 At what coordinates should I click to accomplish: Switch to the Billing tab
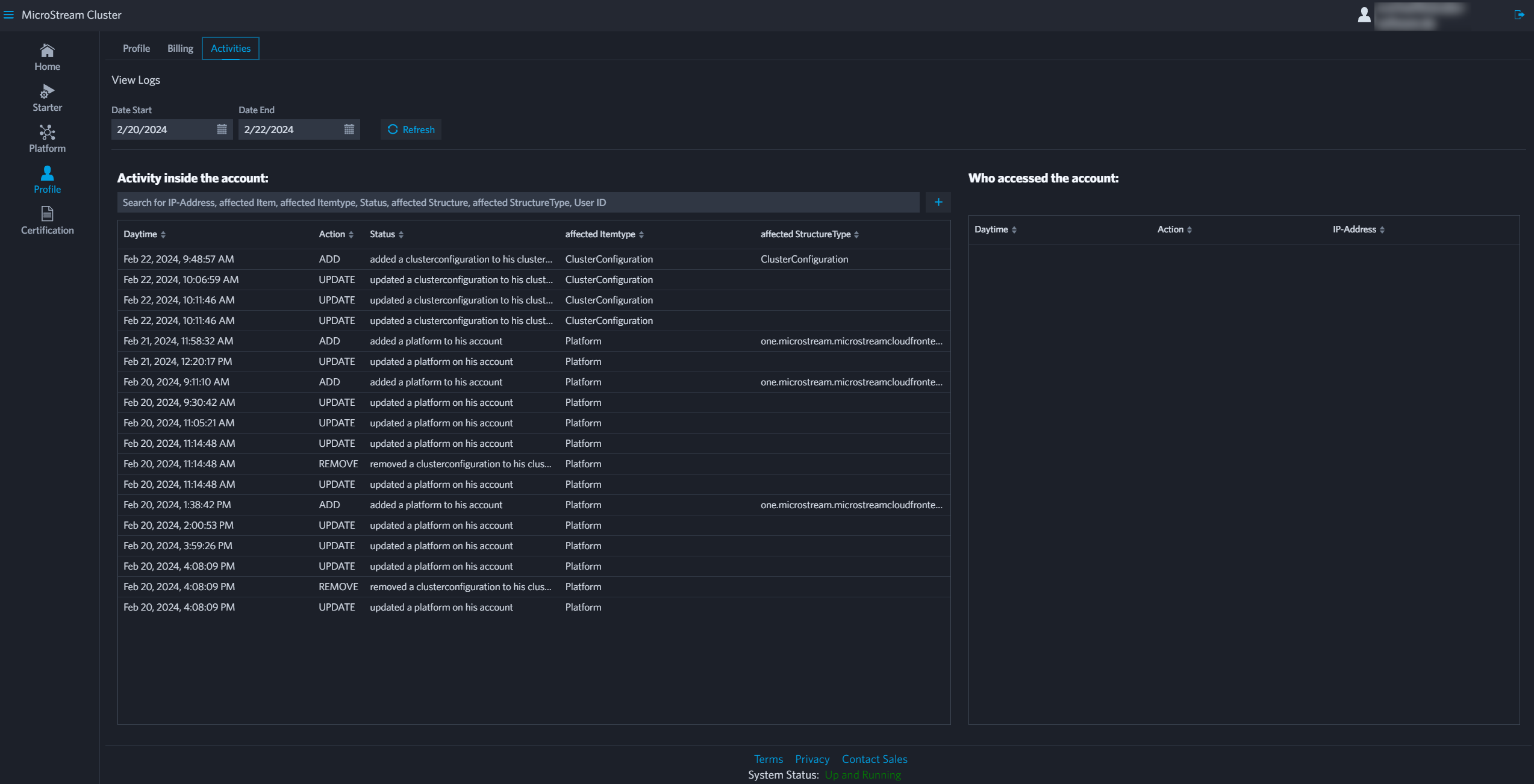tap(180, 48)
